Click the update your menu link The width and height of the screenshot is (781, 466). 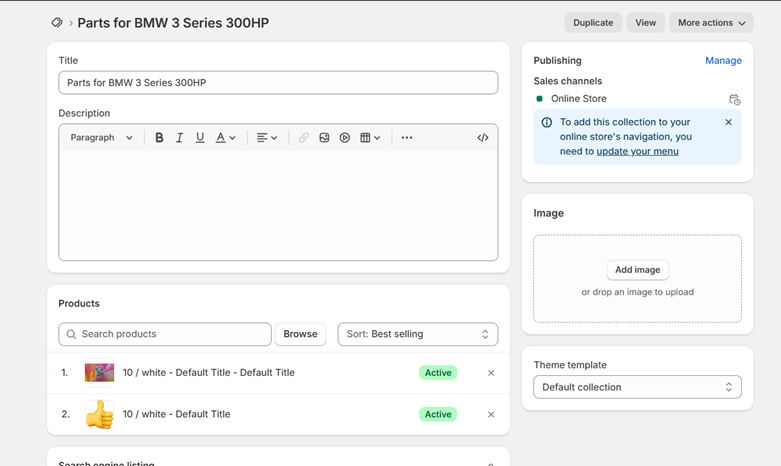click(637, 151)
